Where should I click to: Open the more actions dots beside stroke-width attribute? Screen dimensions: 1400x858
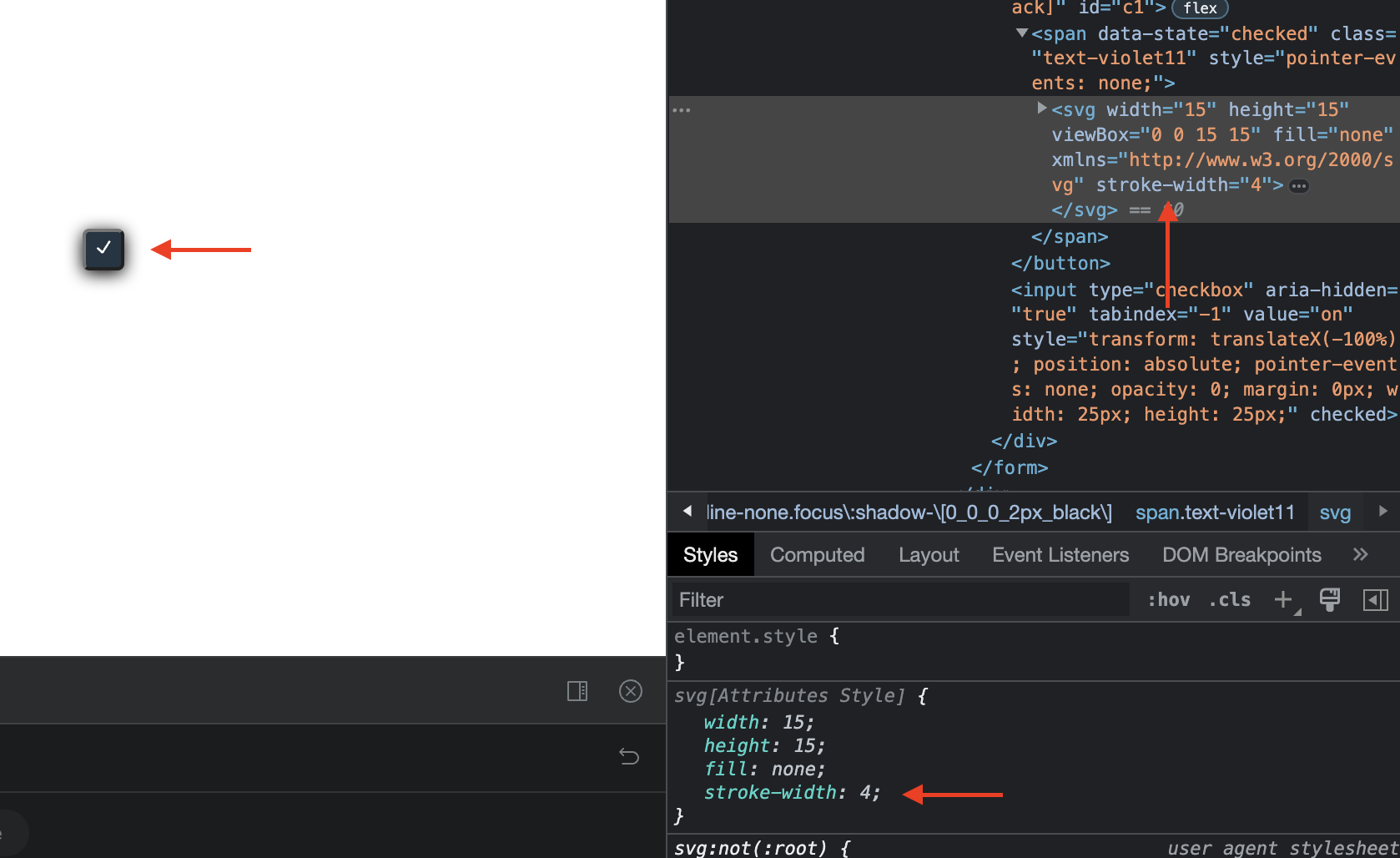1299,185
